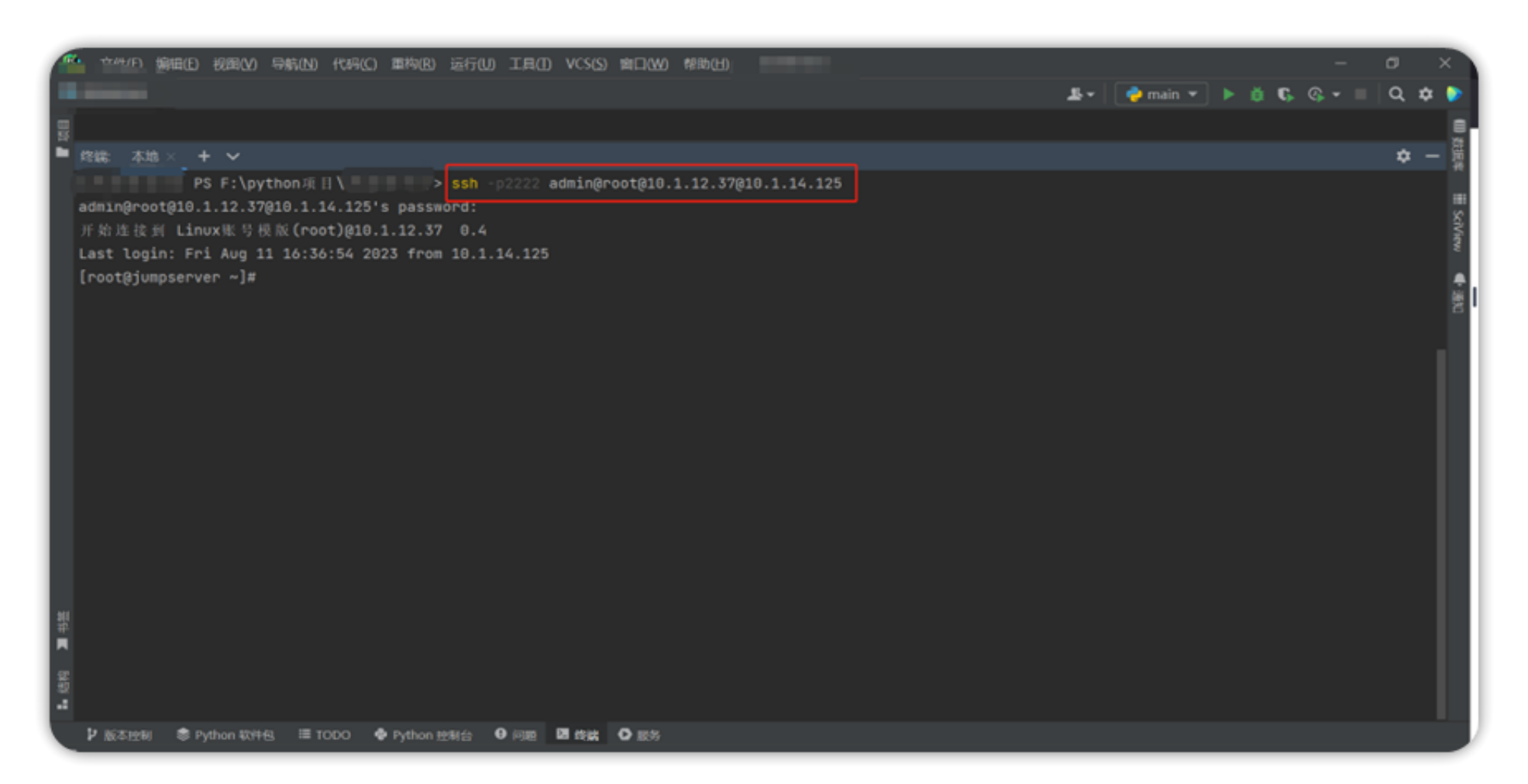Open IDE settings gear in main toolbar
Image resolution: width=1528 pixels, height=784 pixels.
(1426, 95)
